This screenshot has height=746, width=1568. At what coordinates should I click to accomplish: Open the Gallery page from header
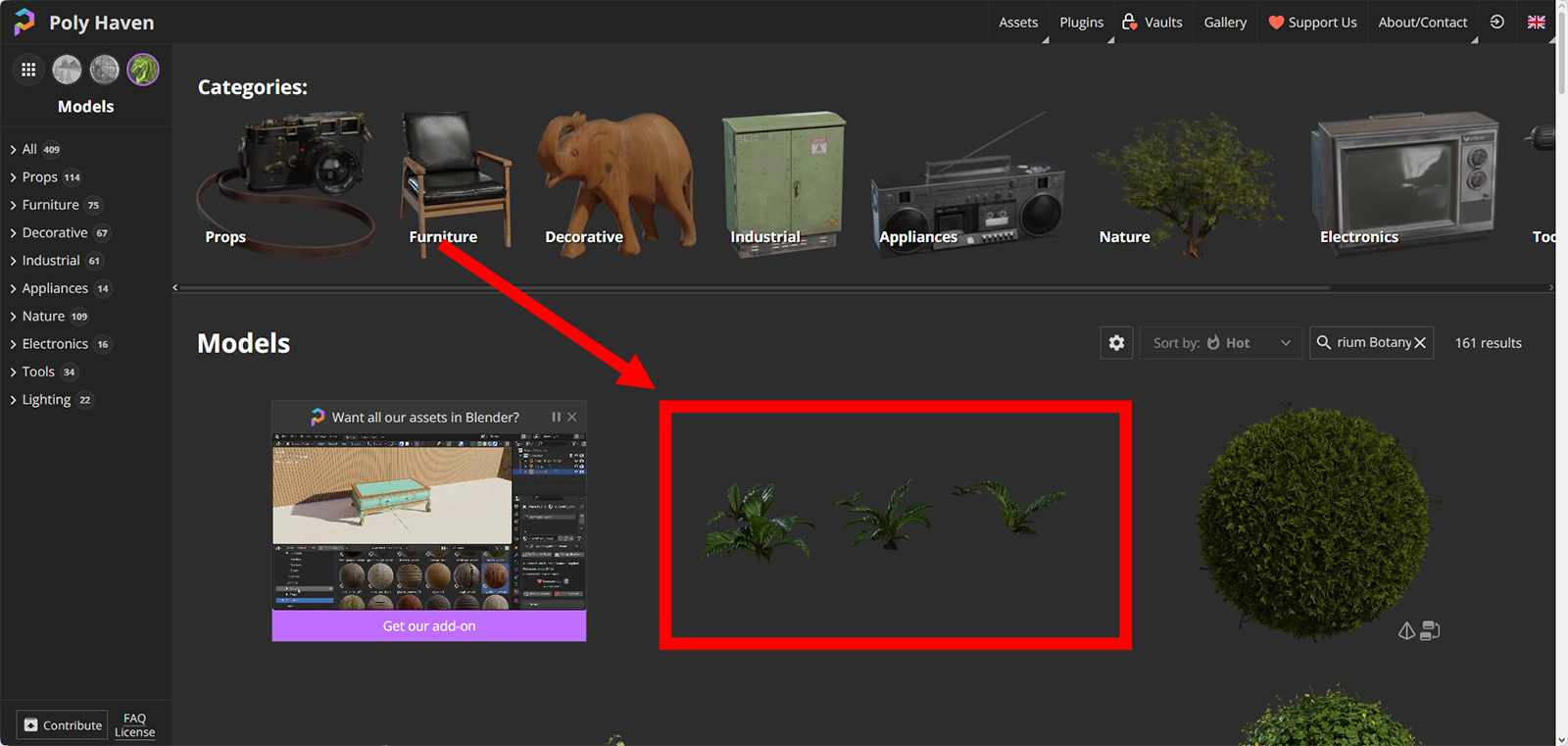(1225, 22)
